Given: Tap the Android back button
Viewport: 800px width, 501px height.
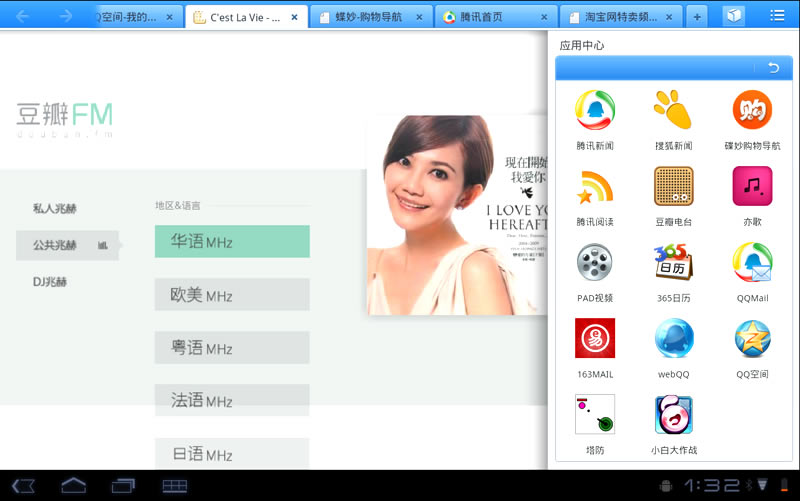Looking at the screenshot, I should tap(23, 486).
